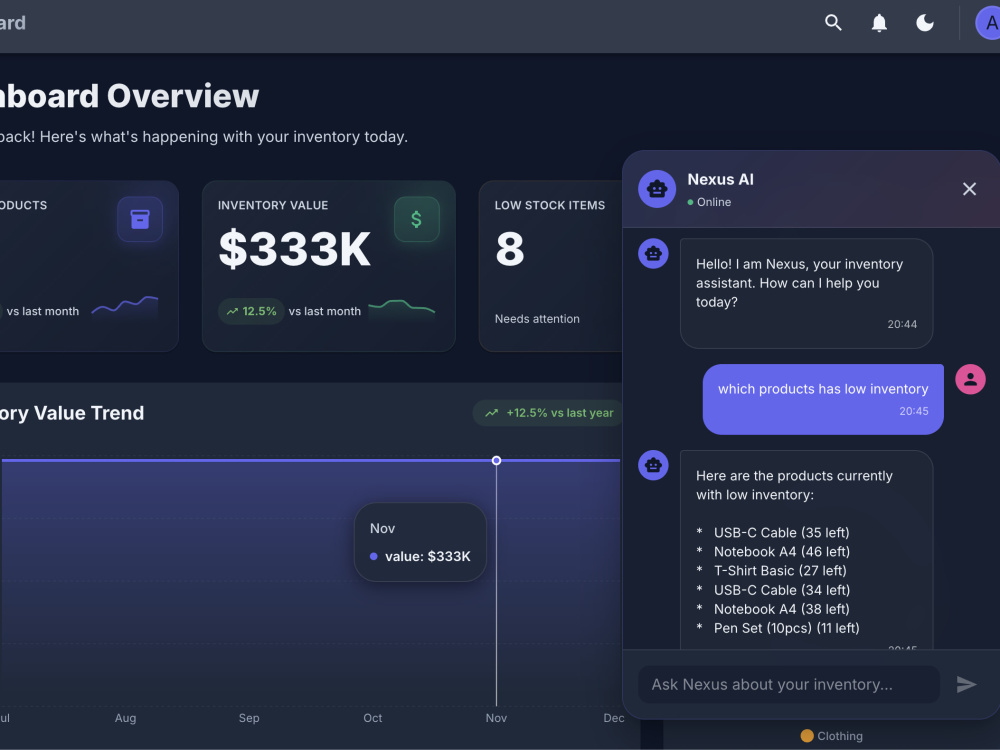Open search with the magnifier icon
1000x750 pixels.
(833, 23)
